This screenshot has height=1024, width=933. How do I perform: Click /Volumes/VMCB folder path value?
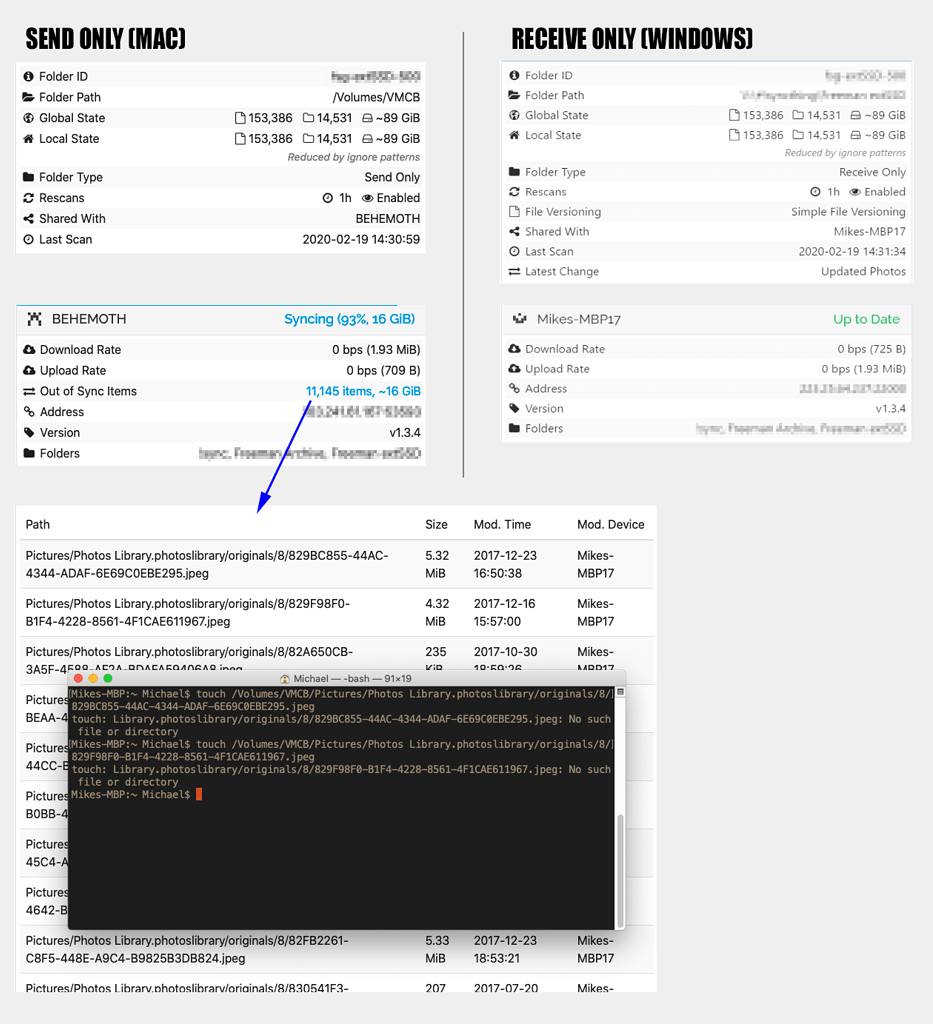click(x=376, y=97)
